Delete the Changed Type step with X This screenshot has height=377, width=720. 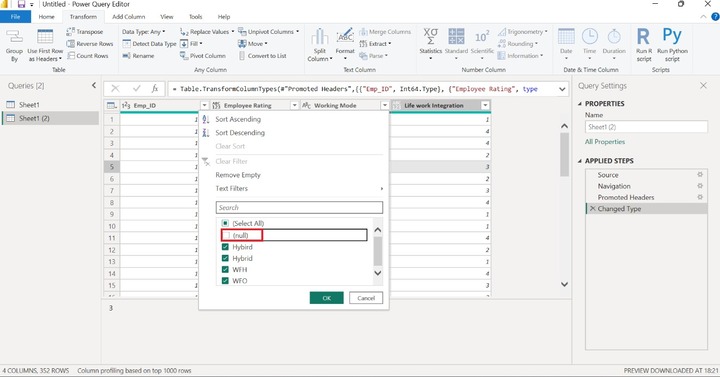pos(592,208)
